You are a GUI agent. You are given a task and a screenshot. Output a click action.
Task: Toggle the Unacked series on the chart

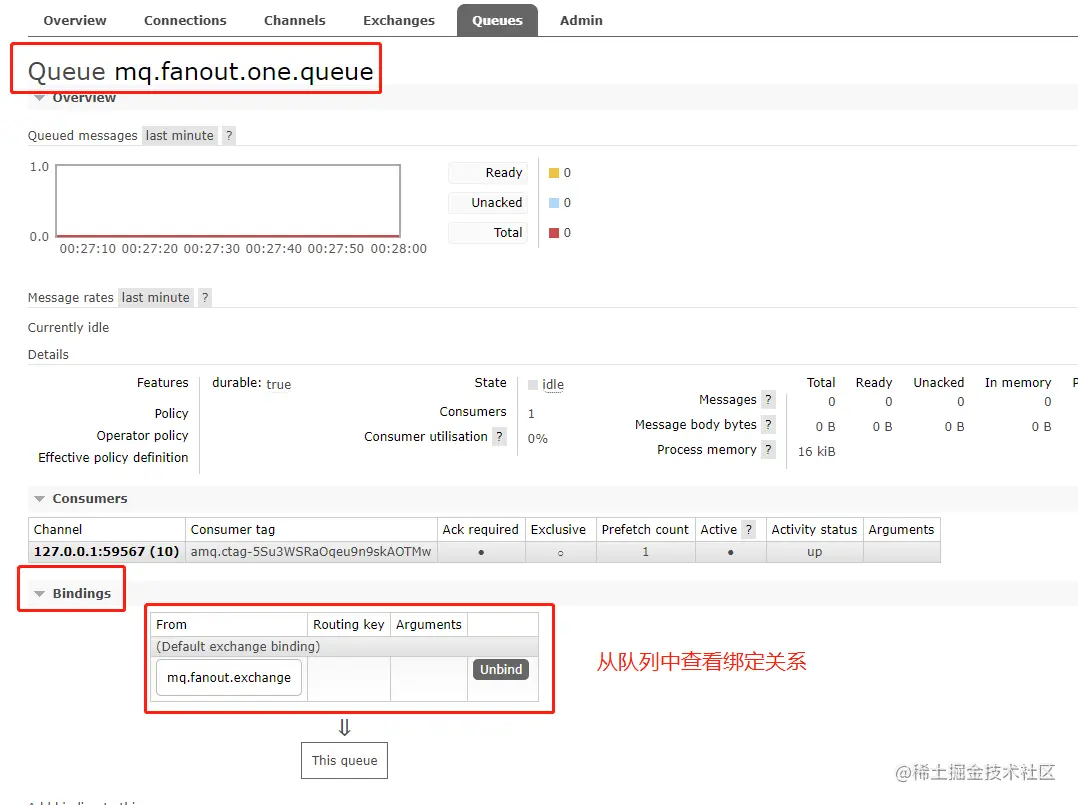pos(487,202)
